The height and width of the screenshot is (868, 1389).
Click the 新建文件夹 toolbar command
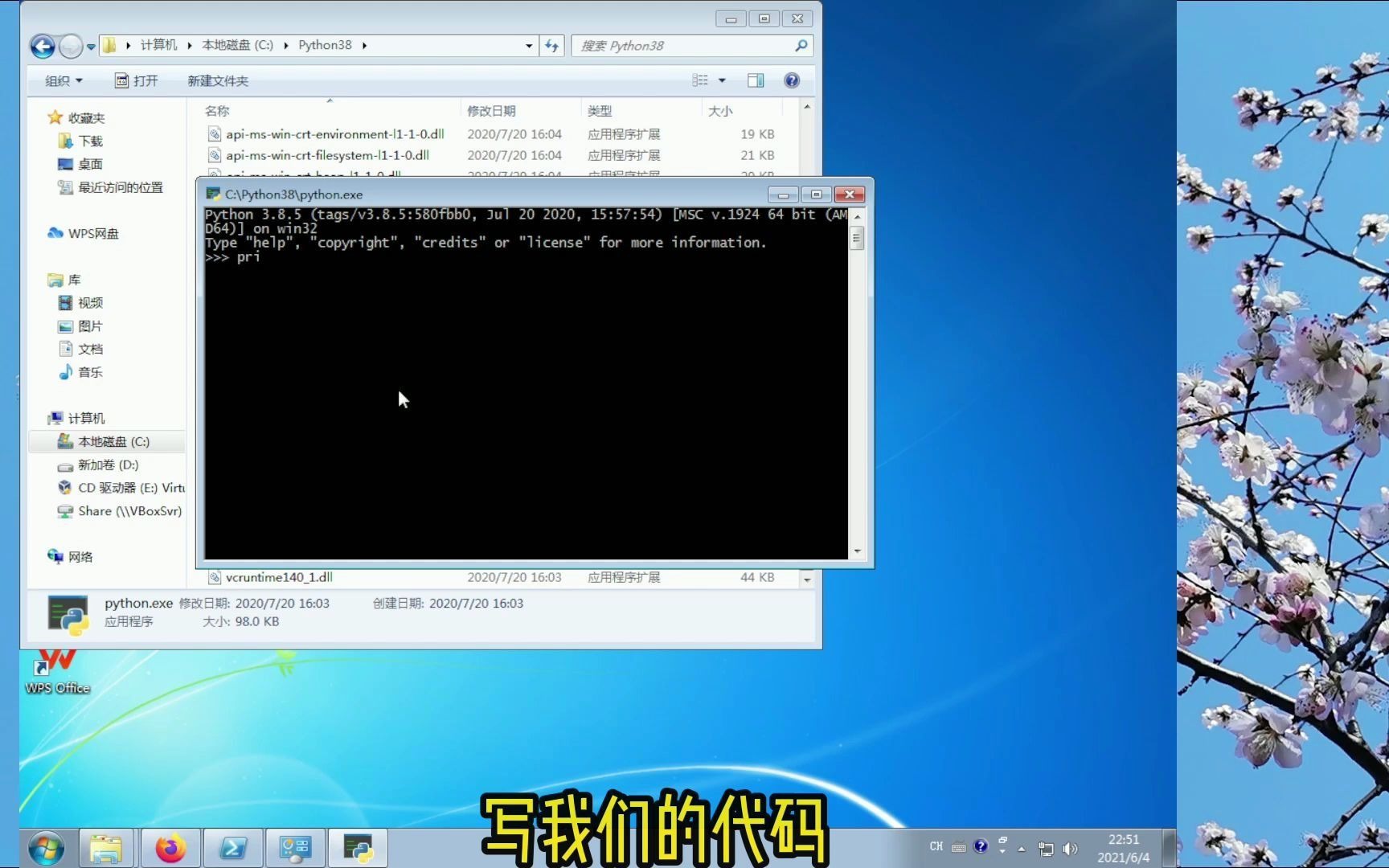(x=218, y=80)
